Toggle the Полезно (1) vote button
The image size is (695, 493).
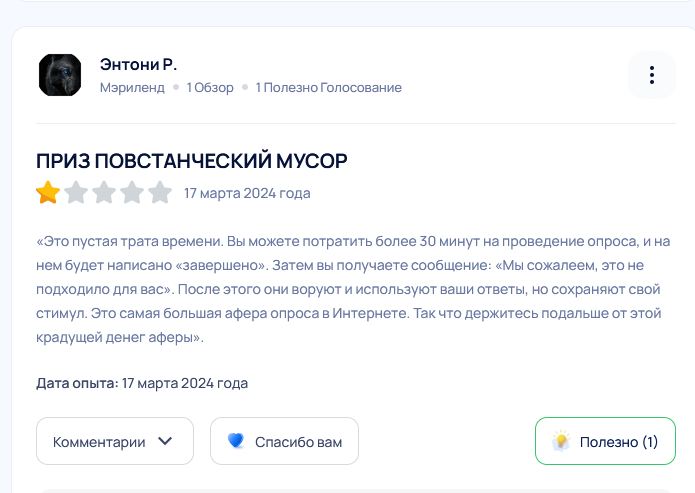[x=605, y=441]
